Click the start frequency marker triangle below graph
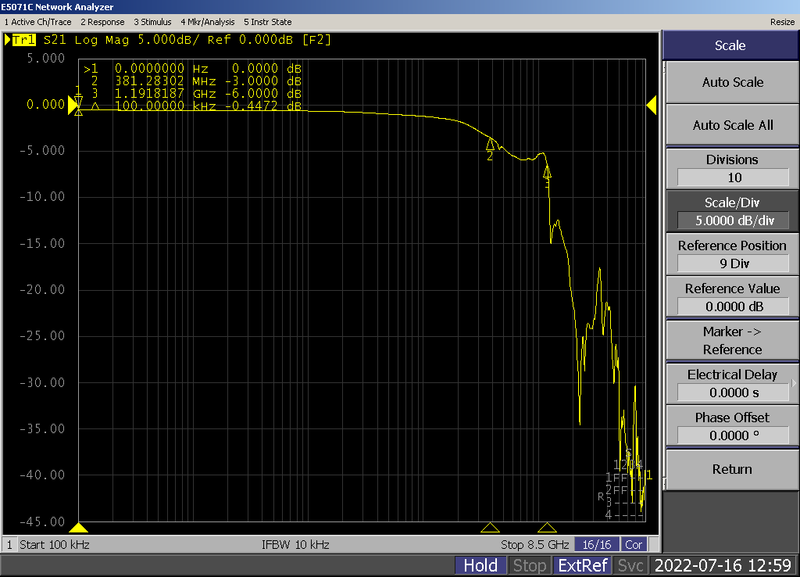This screenshot has width=800, height=577. click(79, 528)
